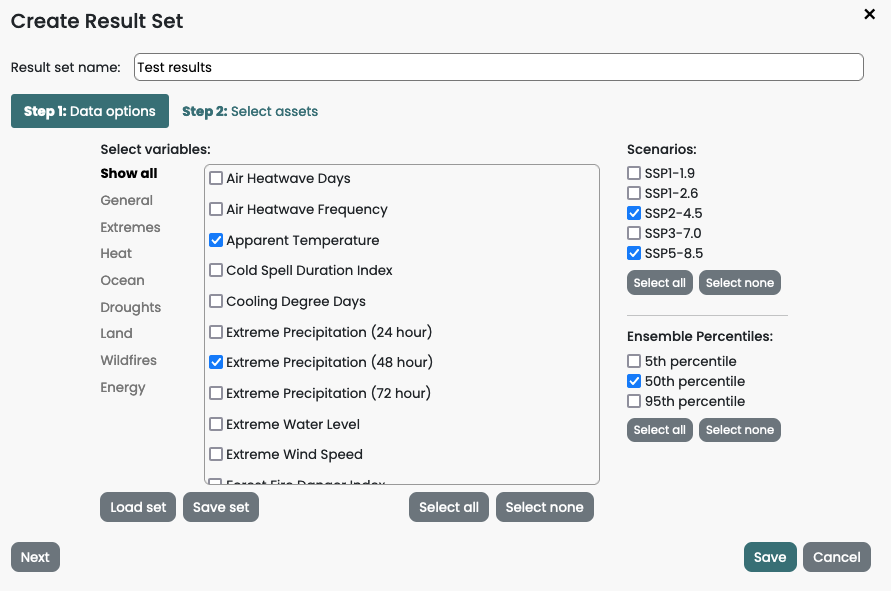Click the Next button
The image size is (891, 591).
[x=35, y=557]
